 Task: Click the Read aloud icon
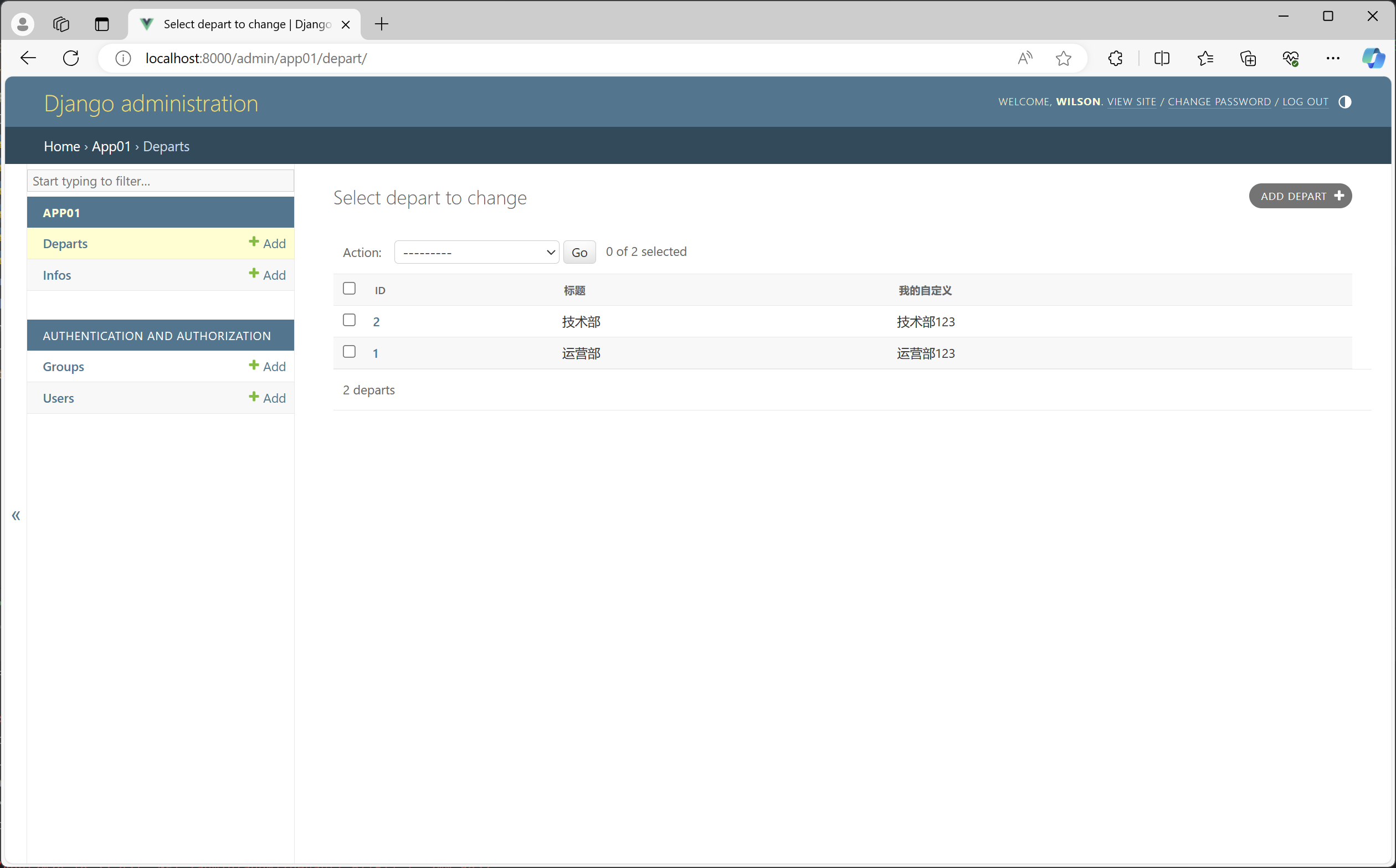click(x=1025, y=58)
